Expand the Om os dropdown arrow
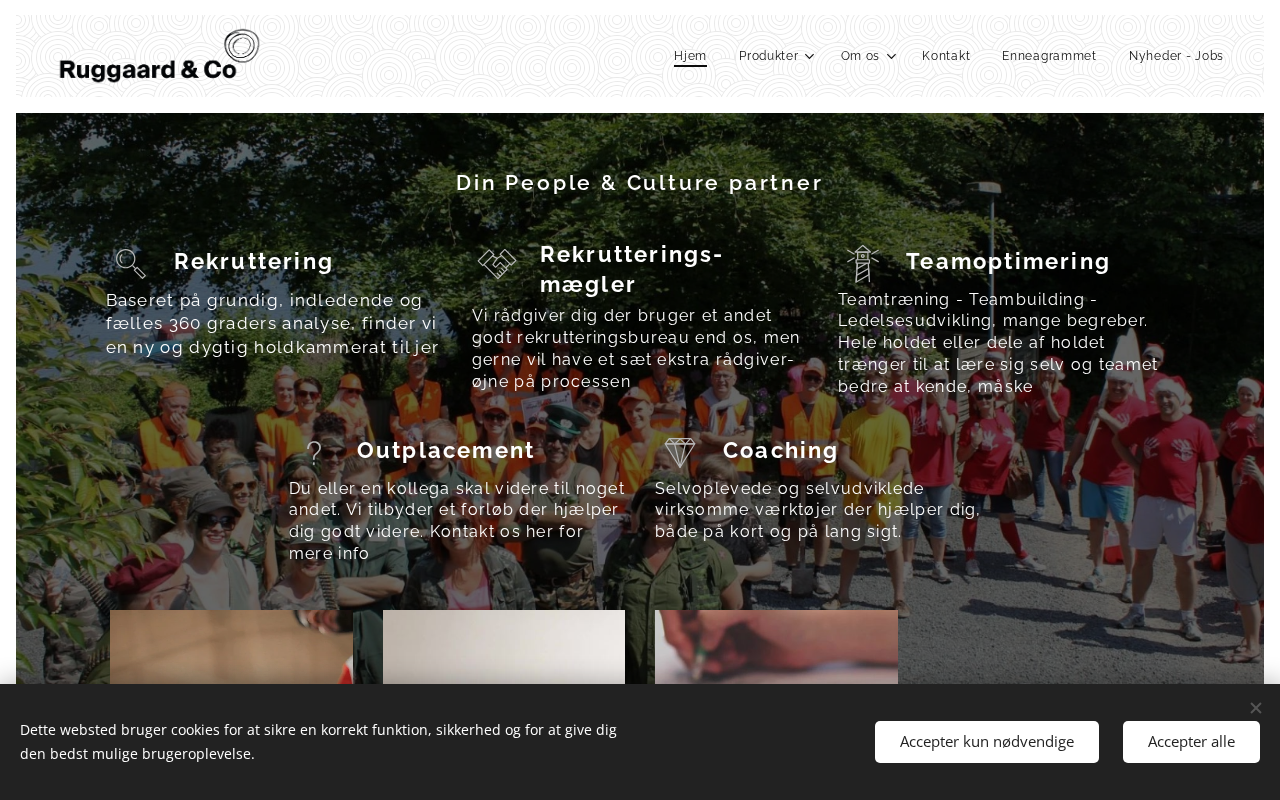1280x800 pixels. tap(891, 56)
